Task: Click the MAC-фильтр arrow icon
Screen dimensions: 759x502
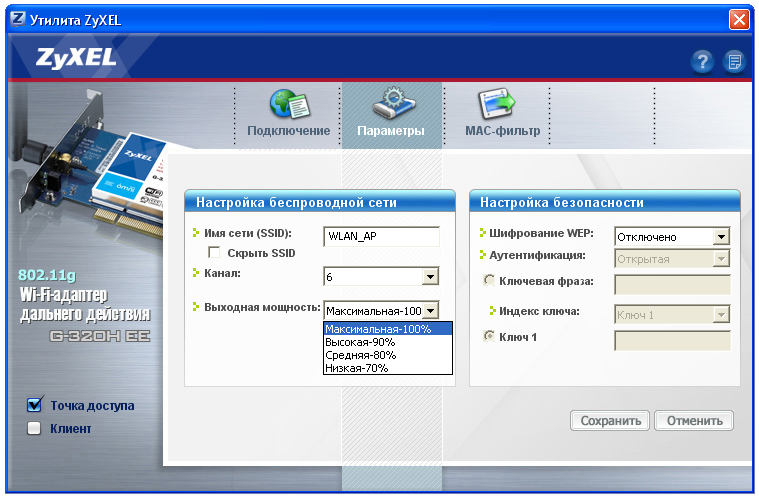Action: pyautogui.click(x=497, y=103)
